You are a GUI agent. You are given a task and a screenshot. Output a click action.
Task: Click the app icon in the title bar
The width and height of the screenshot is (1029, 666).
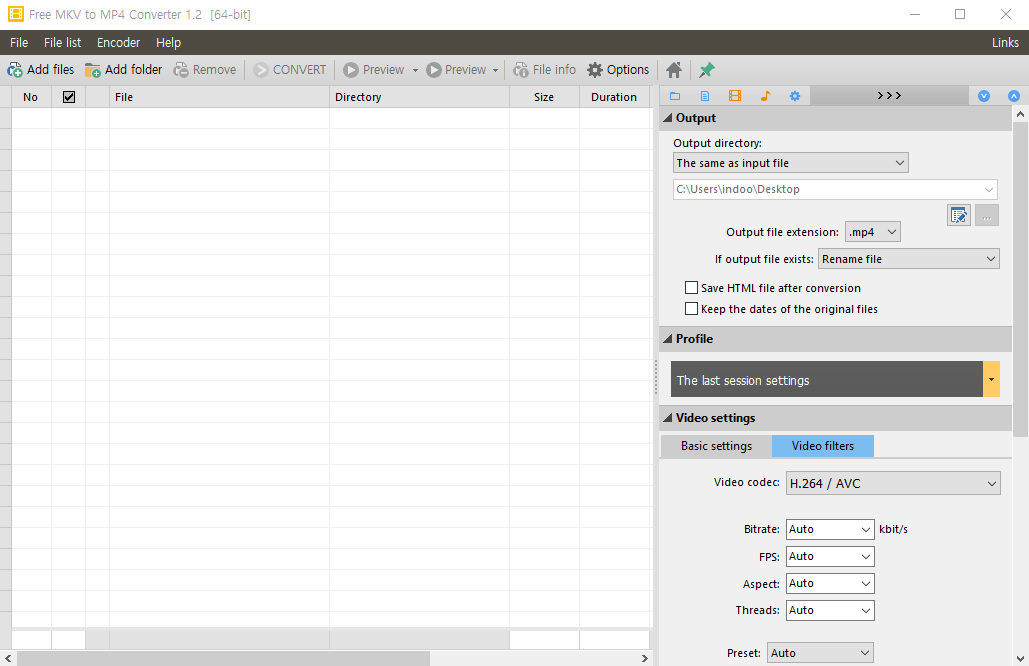(x=15, y=14)
